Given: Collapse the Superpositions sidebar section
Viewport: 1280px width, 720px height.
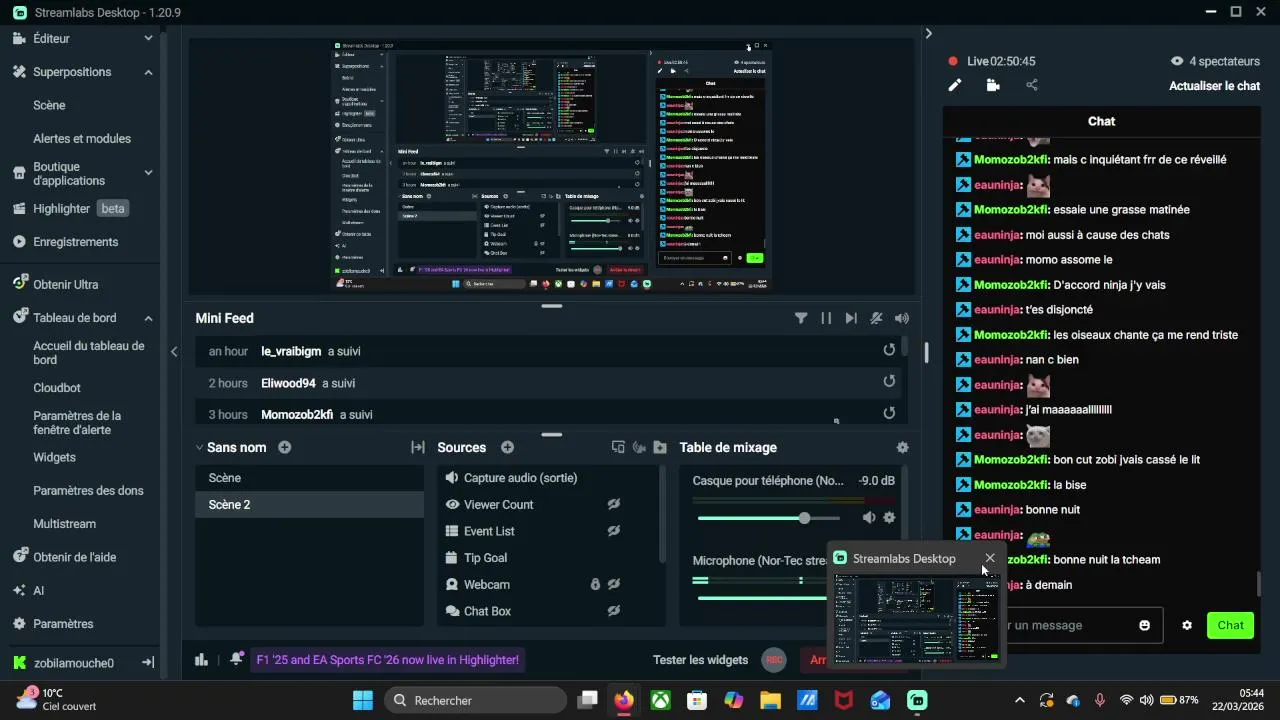Looking at the screenshot, I should 148,72.
